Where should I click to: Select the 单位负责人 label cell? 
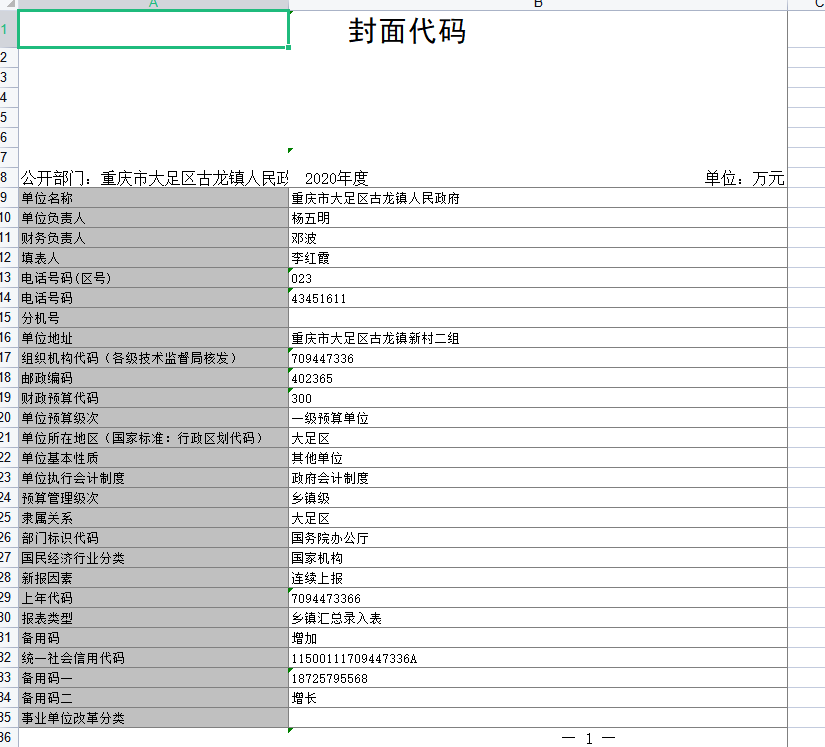[x=153, y=218]
